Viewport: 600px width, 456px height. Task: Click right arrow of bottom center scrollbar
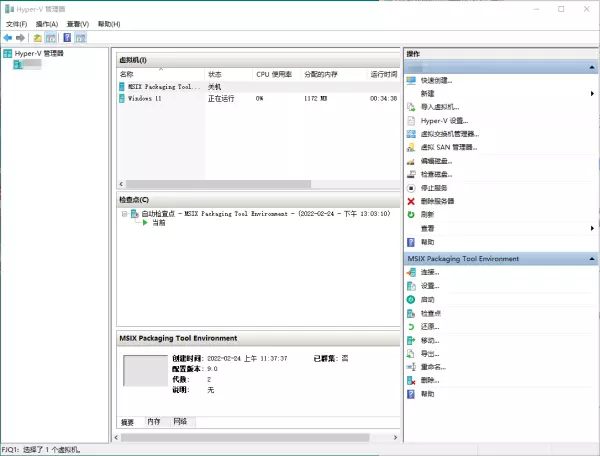[395, 437]
